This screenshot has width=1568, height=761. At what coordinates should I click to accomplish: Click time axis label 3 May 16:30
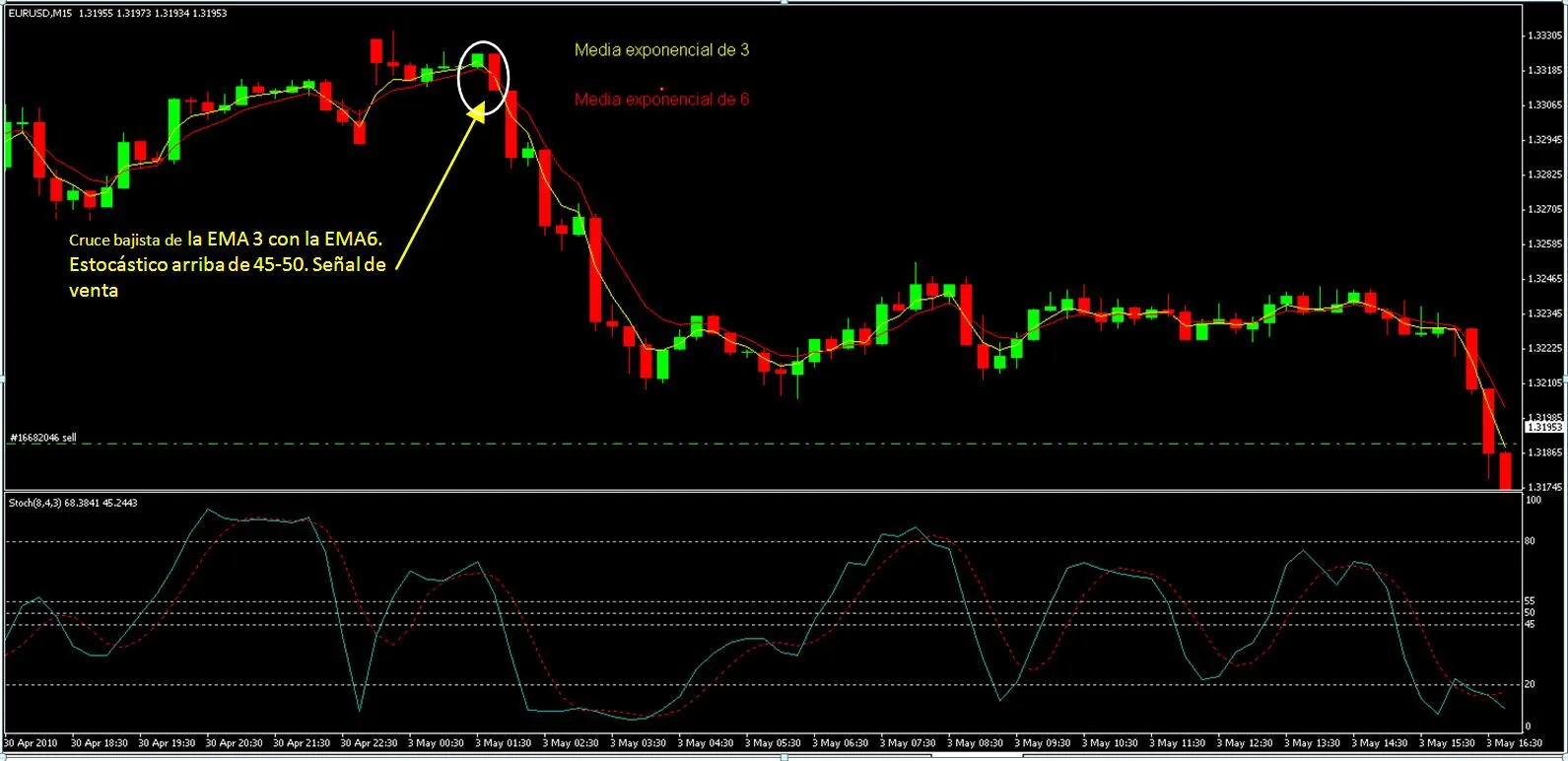(x=1514, y=743)
